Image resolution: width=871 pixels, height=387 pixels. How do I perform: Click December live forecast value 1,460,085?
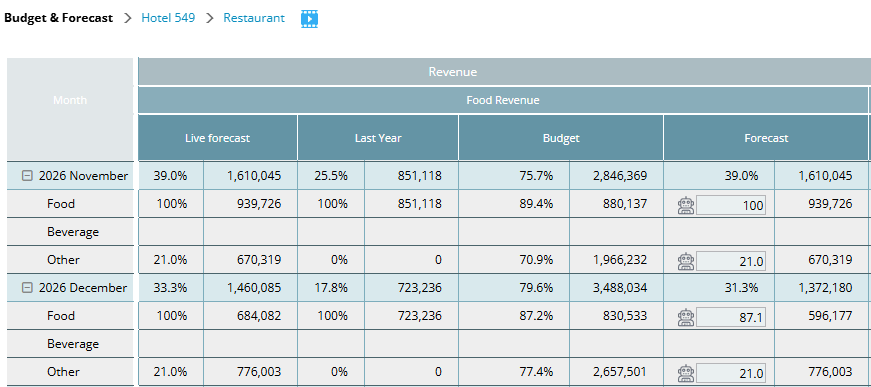[254, 288]
